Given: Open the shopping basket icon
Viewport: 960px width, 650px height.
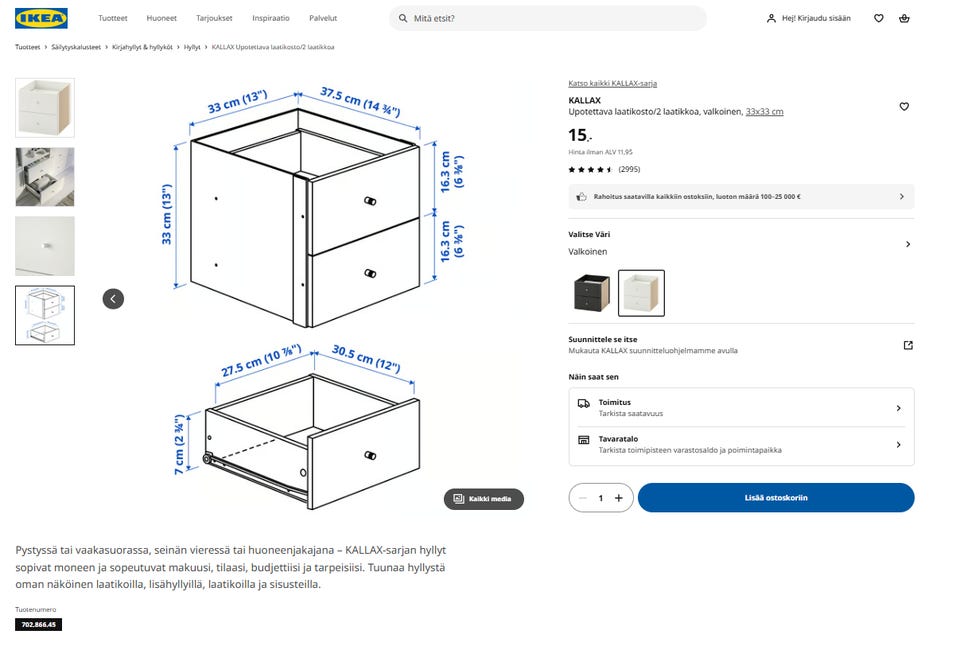Looking at the screenshot, I should [904, 18].
